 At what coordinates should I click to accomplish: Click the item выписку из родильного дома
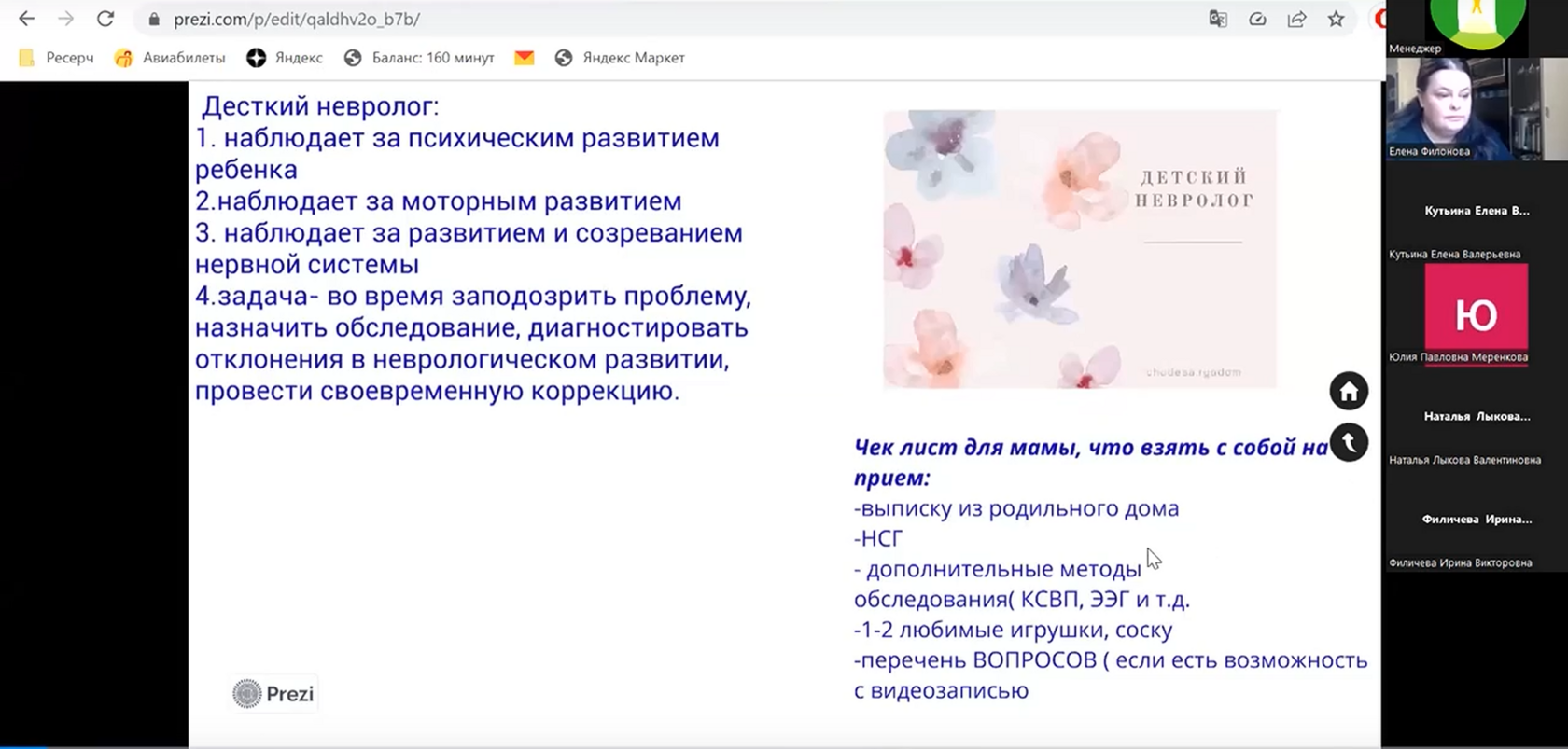pyautogui.click(x=1016, y=508)
